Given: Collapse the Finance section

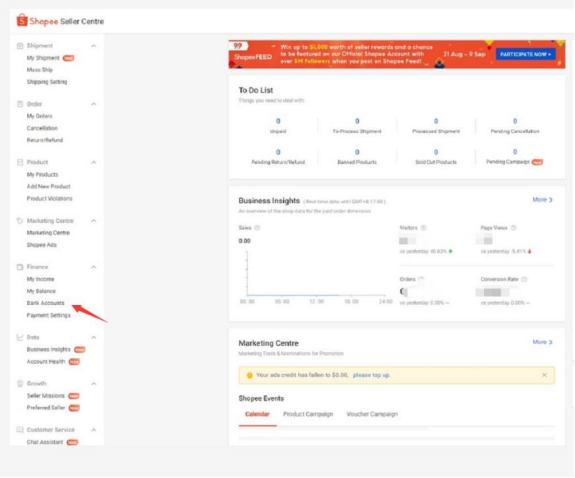Looking at the screenshot, I should [x=94, y=267].
